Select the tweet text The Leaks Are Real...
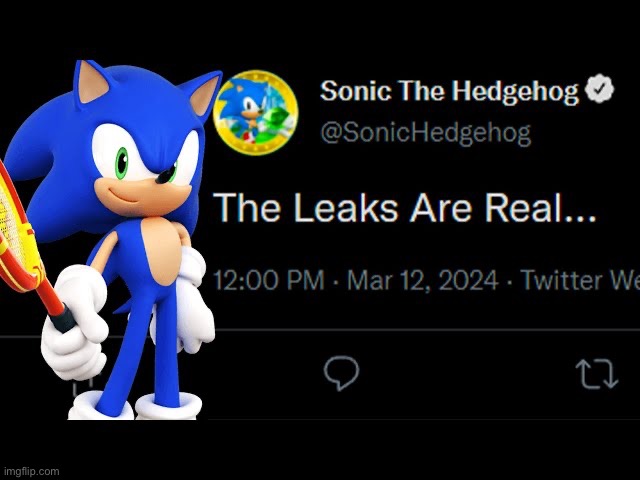 coord(404,207)
